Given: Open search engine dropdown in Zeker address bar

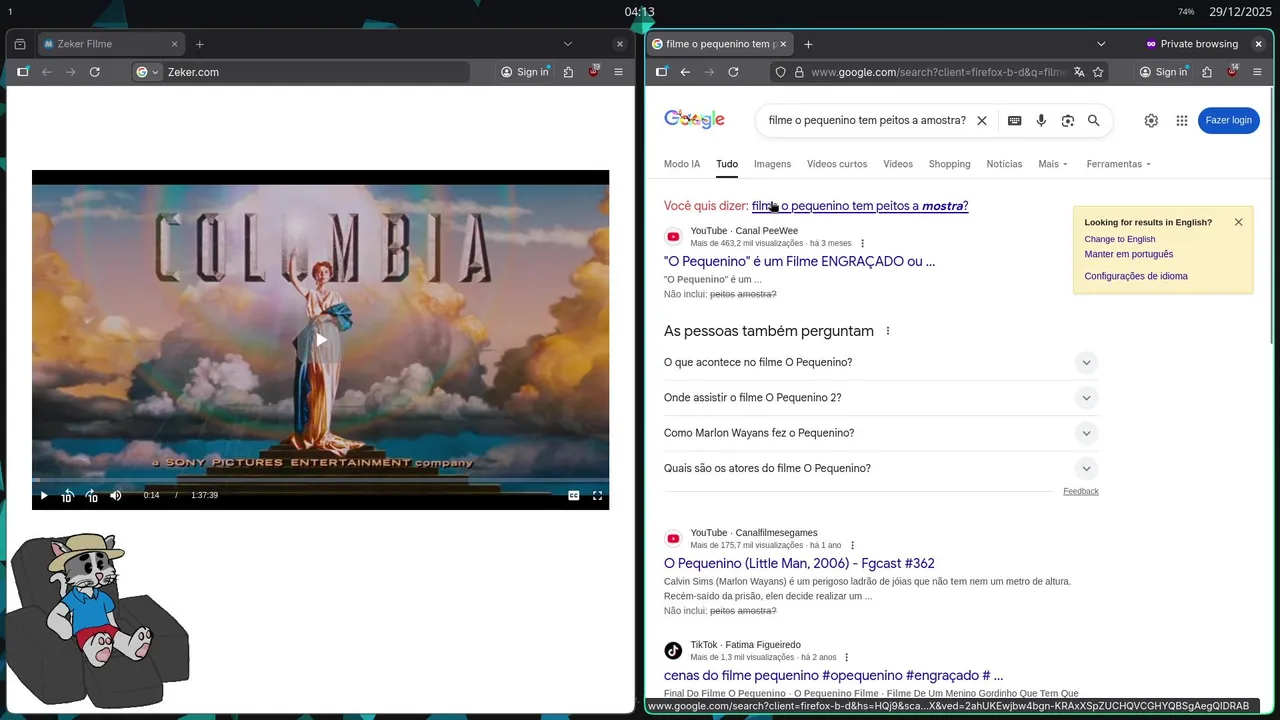Looking at the screenshot, I should 148,72.
